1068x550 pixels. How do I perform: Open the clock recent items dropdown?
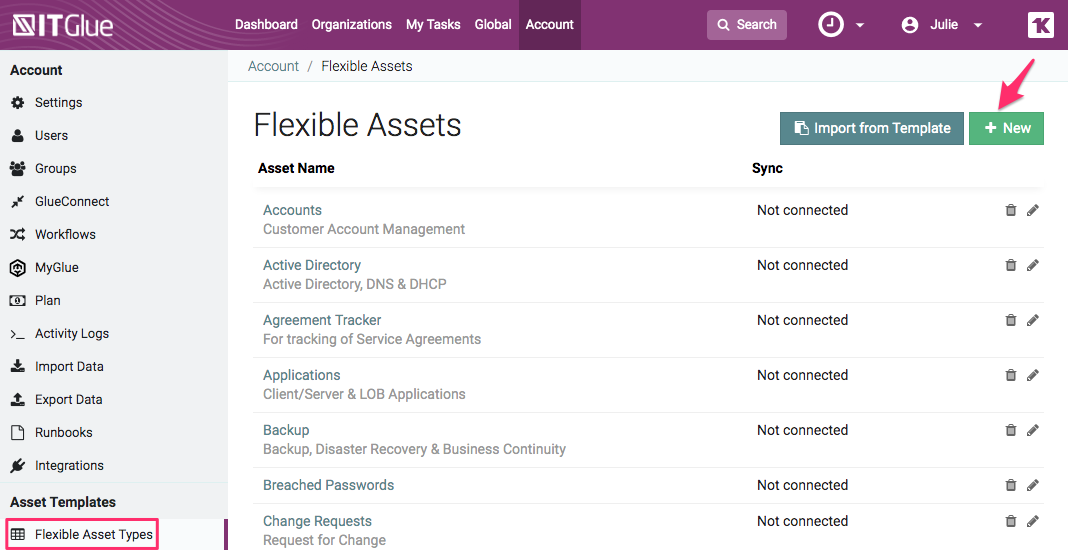840,25
